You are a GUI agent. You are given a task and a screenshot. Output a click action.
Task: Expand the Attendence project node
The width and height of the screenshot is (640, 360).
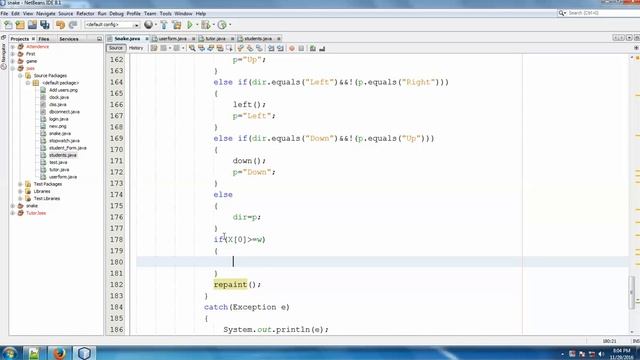(x=13, y=47)
